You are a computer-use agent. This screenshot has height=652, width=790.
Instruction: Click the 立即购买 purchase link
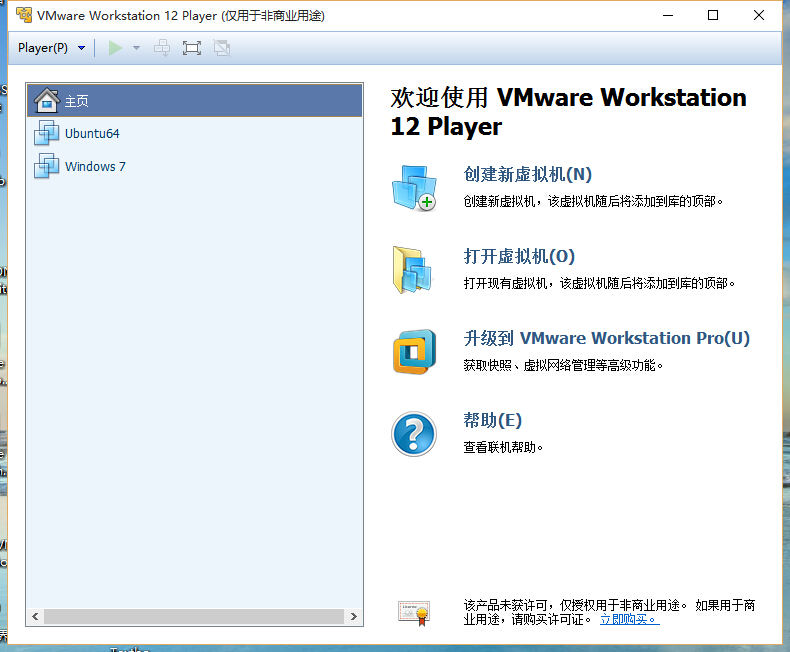[629, 619]
